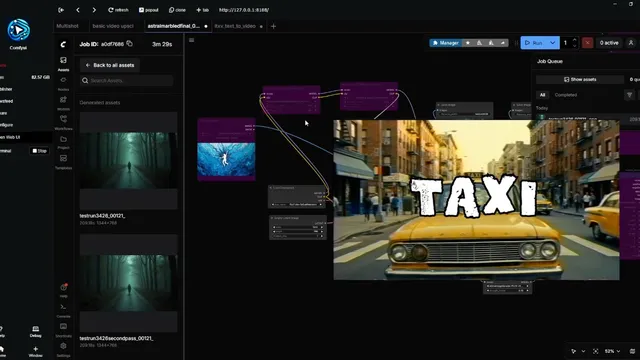Open the Assets panel in sidebar
Screen dimensions: 640x360
click(x=63, y=64)
